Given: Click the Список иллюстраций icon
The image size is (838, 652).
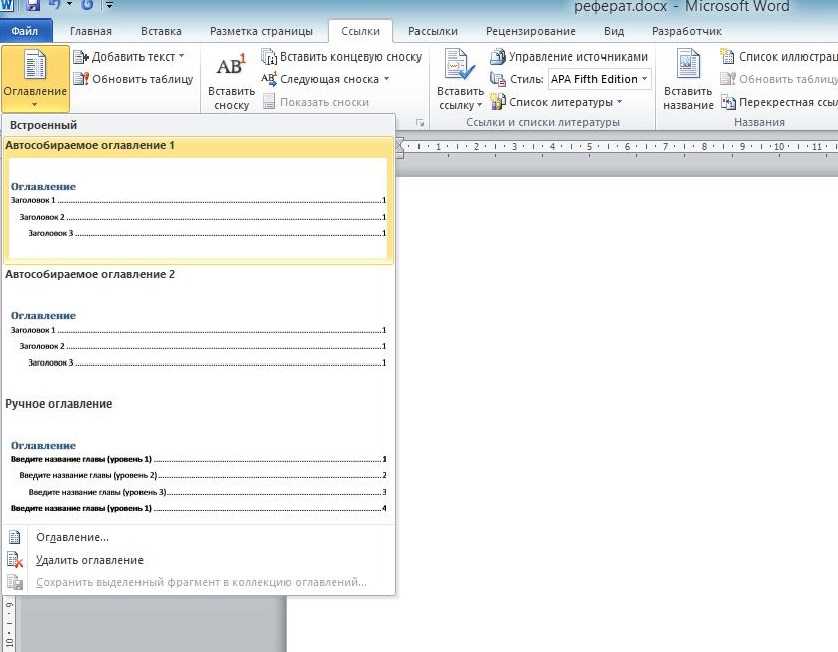Looking at the screenshot, I should 728,57.
